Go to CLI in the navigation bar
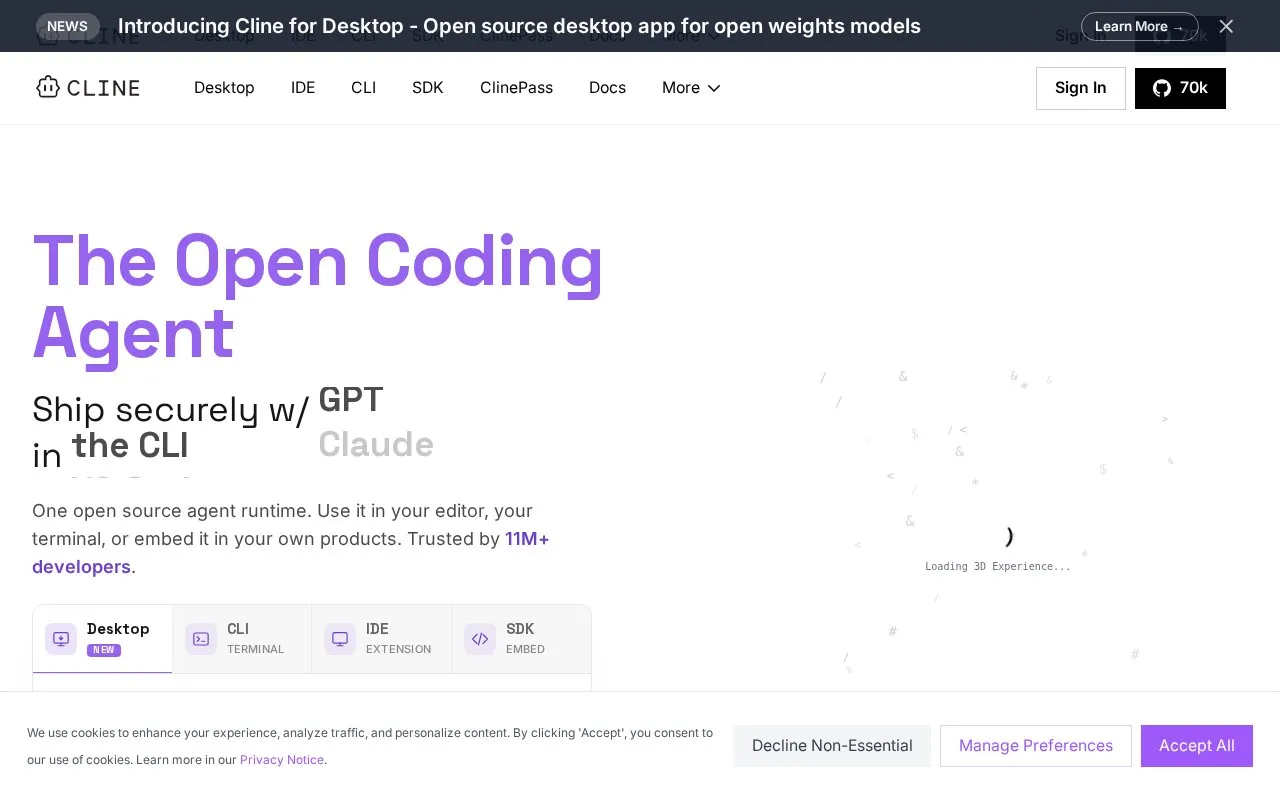Viewport: 1280px width, 800px height. [x=364, y=88]
